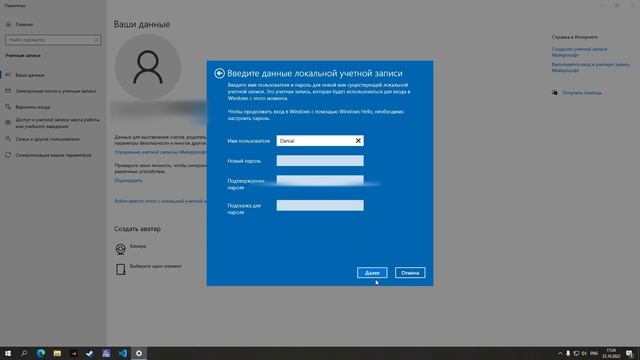This screenshot has width=640, height=360.
Task: Click the magnifier icon in Settings search
Action: coord(96,40)
